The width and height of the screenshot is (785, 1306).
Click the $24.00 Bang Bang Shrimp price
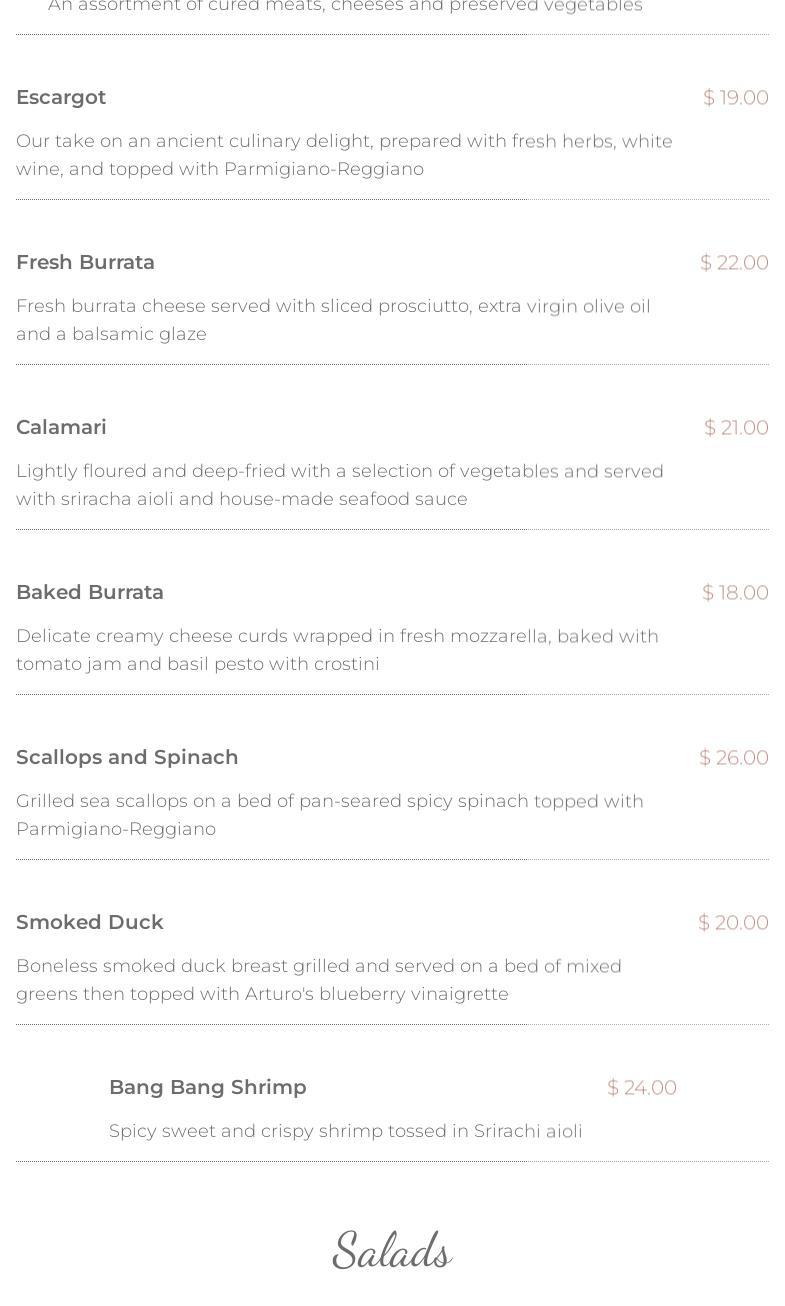pos(641,1087)
